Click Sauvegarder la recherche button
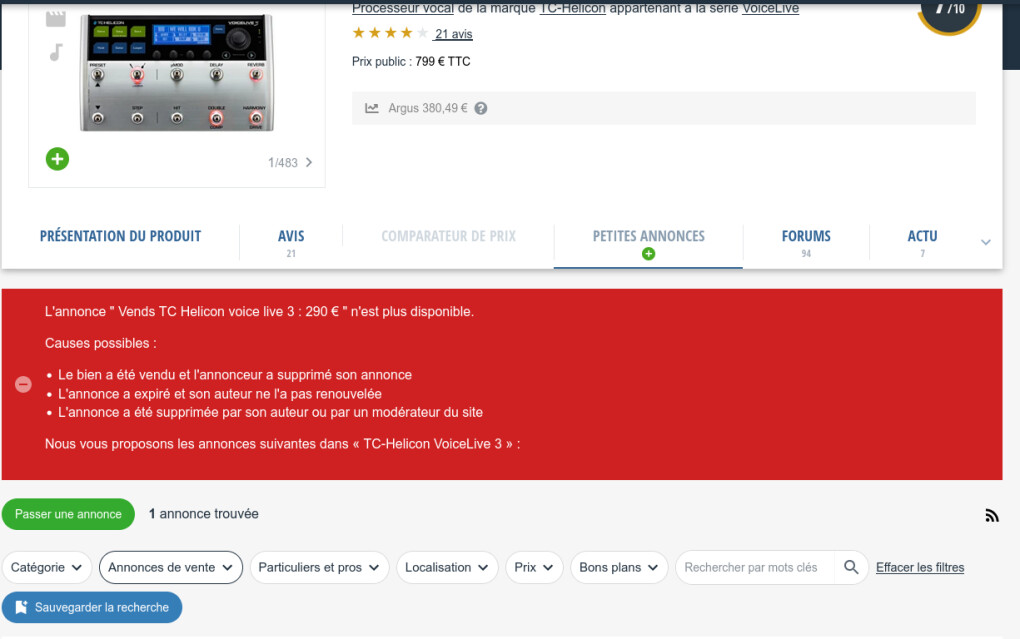Image resolution: width=1020 pixels, height=639 pixels. click(x=92, y=607)
